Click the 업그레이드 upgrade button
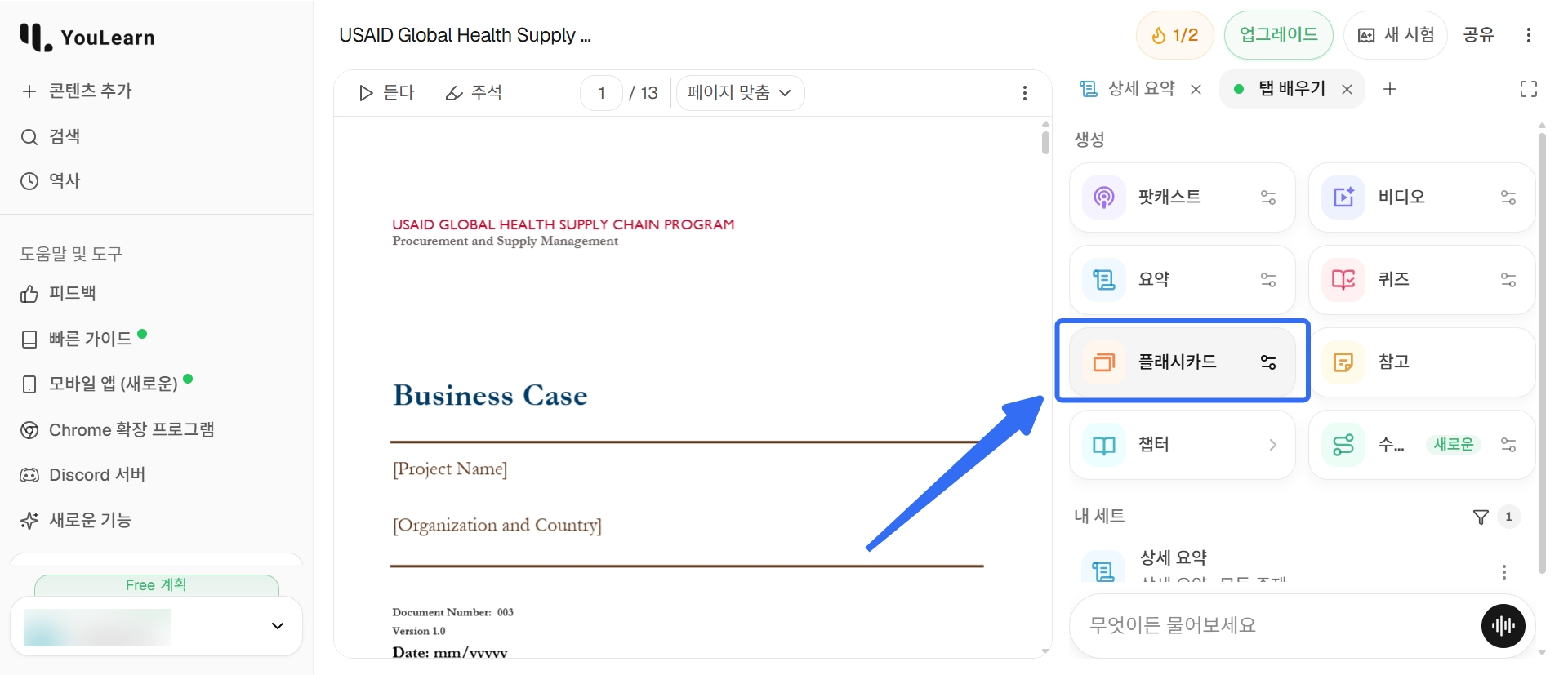The height and width of the screenshot is (675, 1568). click(1278, 35)
